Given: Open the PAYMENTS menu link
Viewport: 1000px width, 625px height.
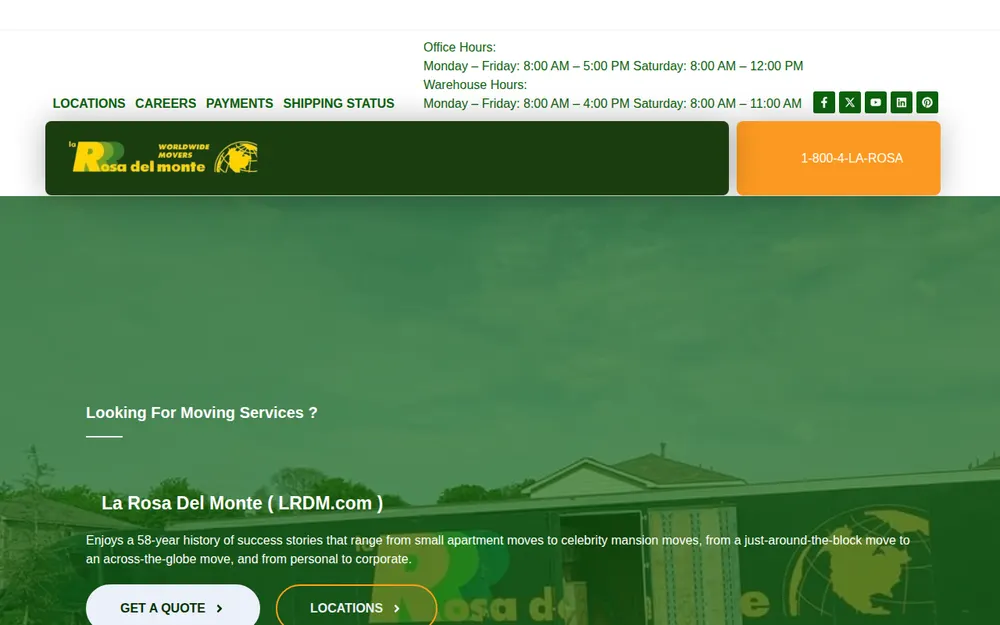Looking at the screenshot, I should [x=239, y=103].
